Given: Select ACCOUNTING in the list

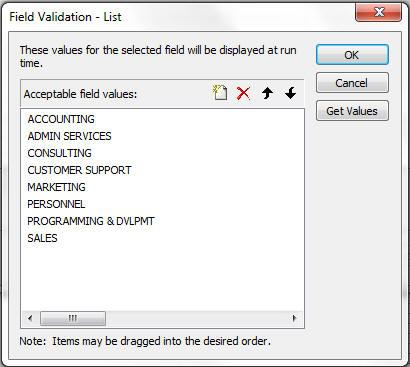Looking at the screenshot, I should point(61,119).
